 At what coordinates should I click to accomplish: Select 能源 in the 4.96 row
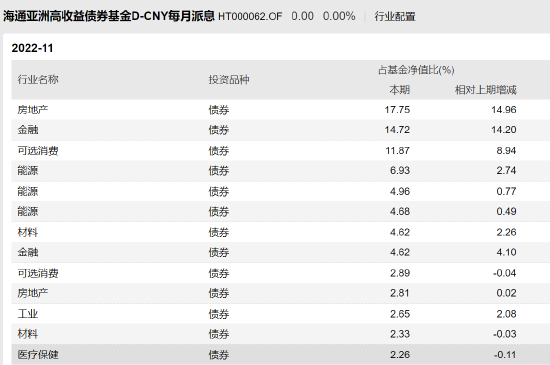(28, 191)
